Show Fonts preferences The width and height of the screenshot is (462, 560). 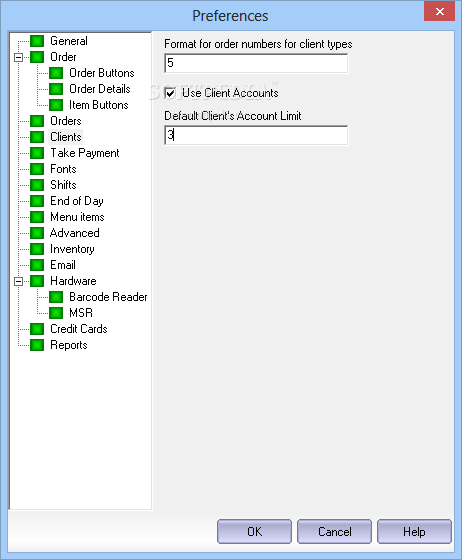63,169
